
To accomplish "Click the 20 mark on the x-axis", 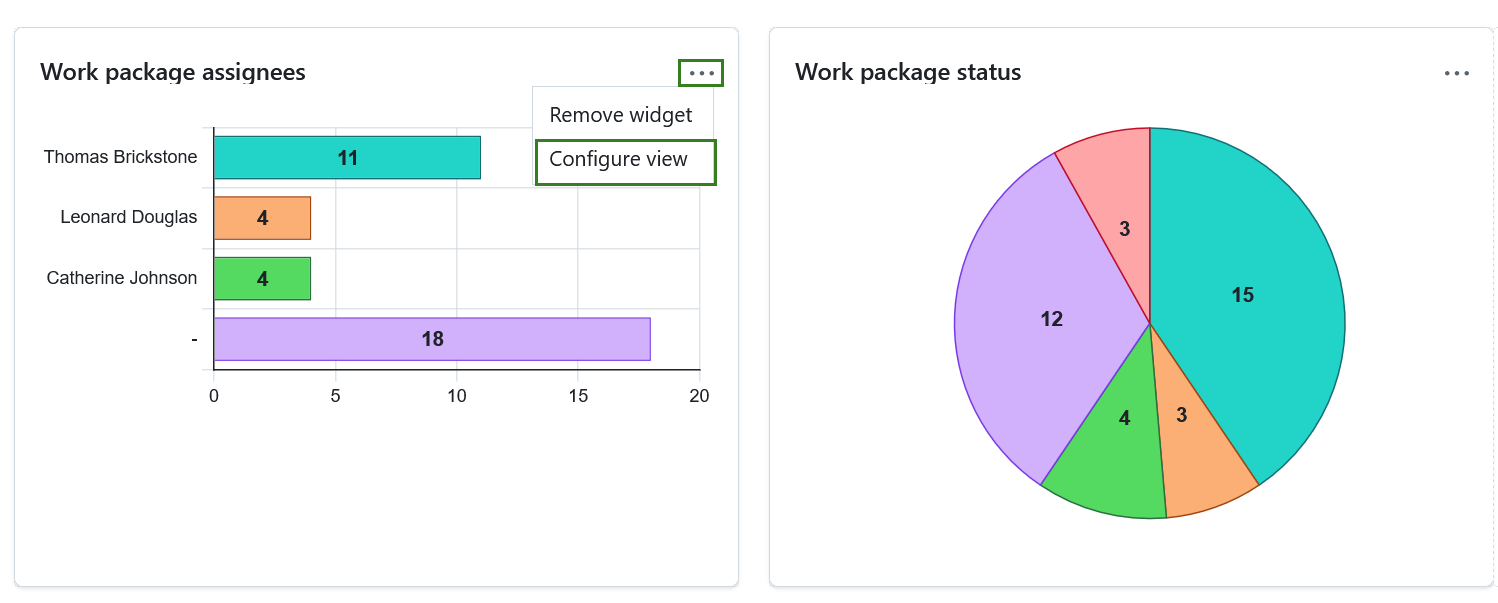I will [x=699, y=396].
